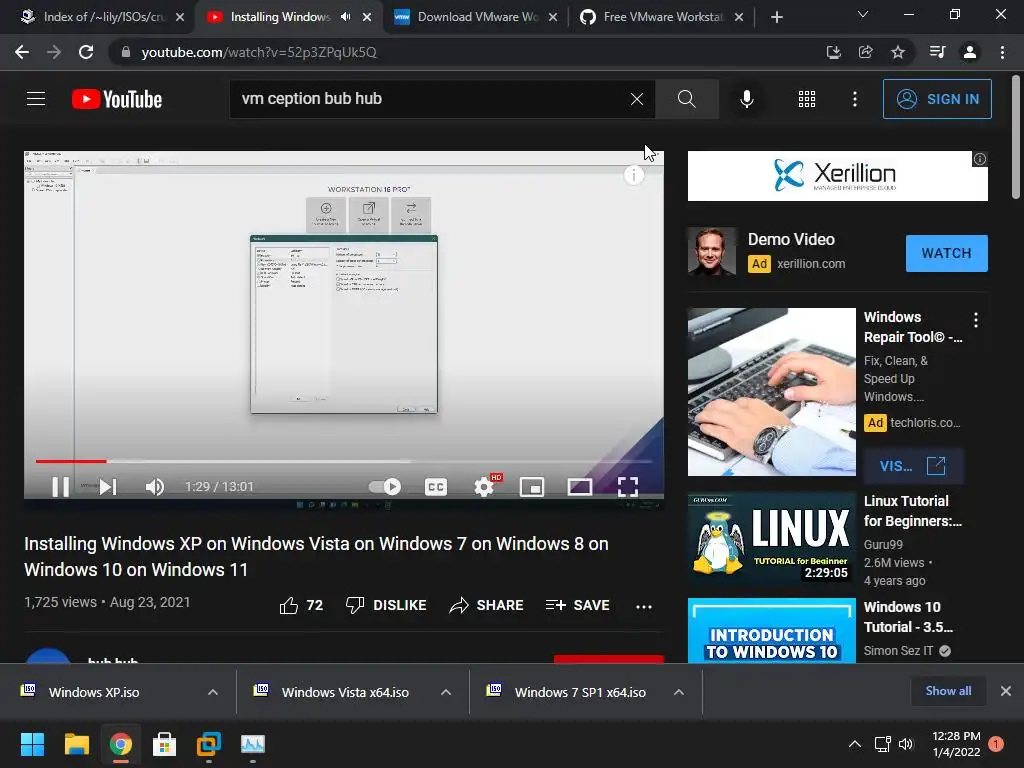Toggle the autoplay switch in player
This screenshot has width=1024, height=768.
coord(385,487)
